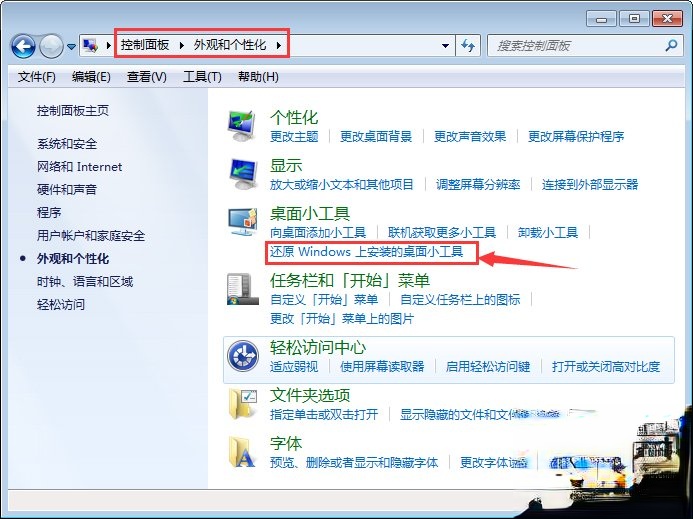Open the 工具(T) menu

coord(202,77)
